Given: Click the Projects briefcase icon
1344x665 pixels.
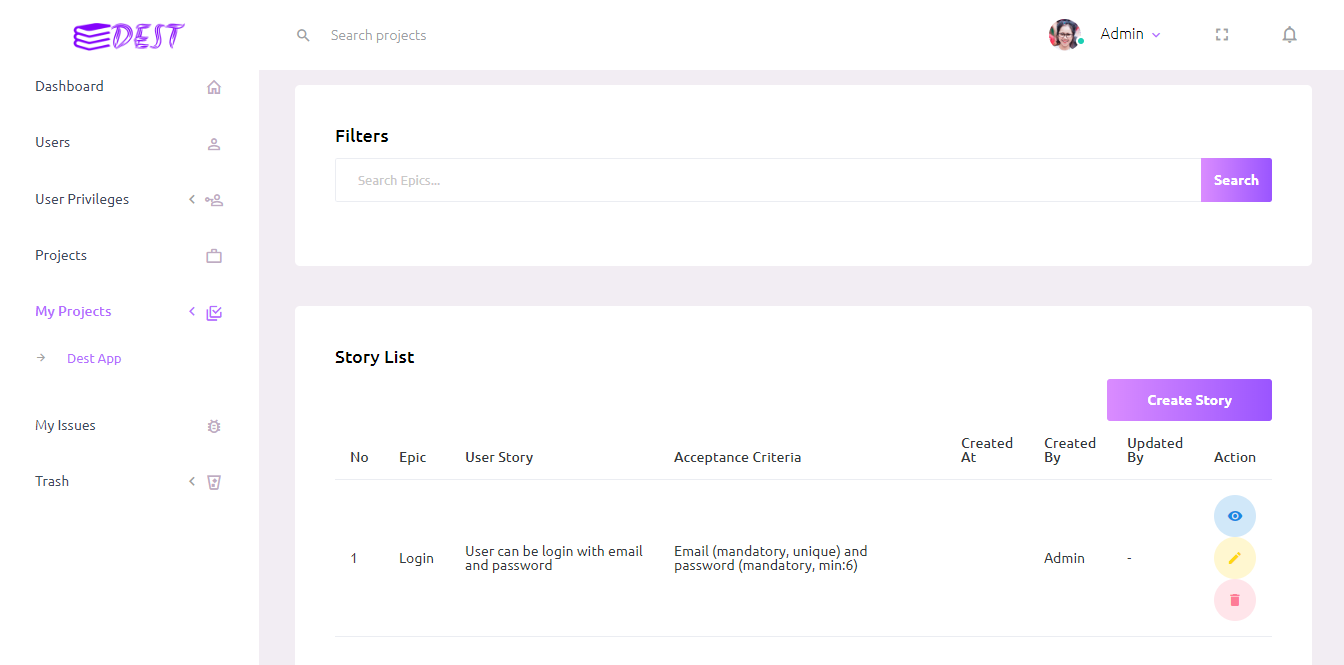Looking at the screenshot, I should 214,256.
